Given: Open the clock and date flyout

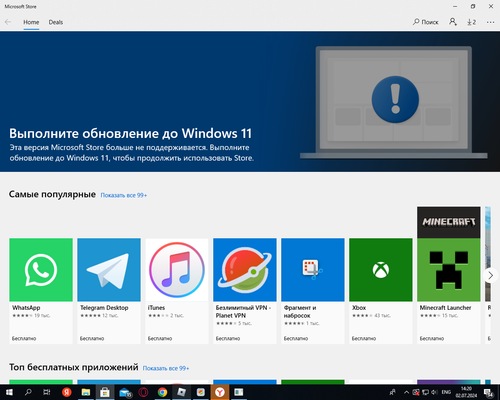Looking at the screenshot, I should [466, 392].
